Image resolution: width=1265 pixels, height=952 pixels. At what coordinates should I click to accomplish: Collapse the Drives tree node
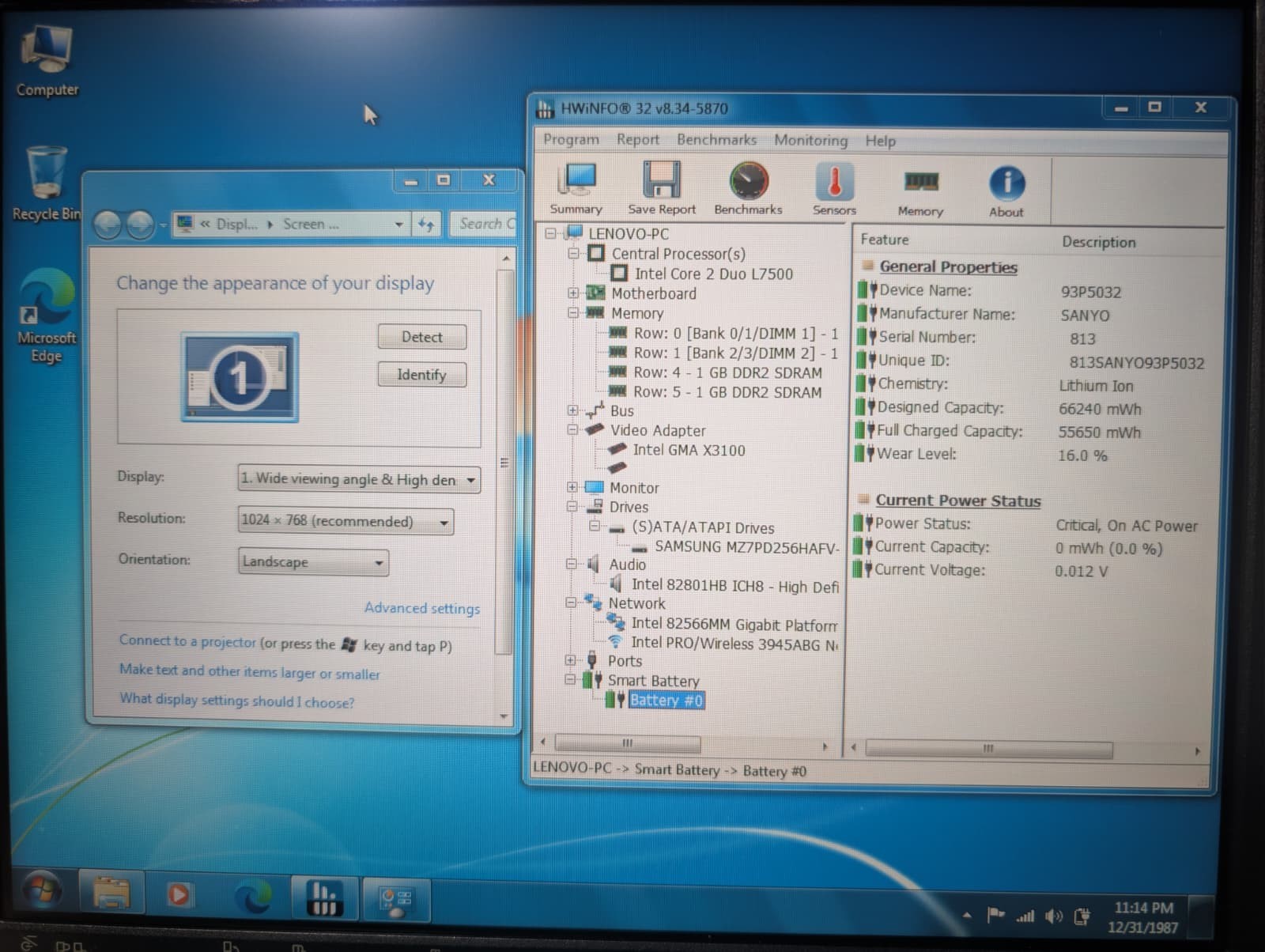coord(572,507)
